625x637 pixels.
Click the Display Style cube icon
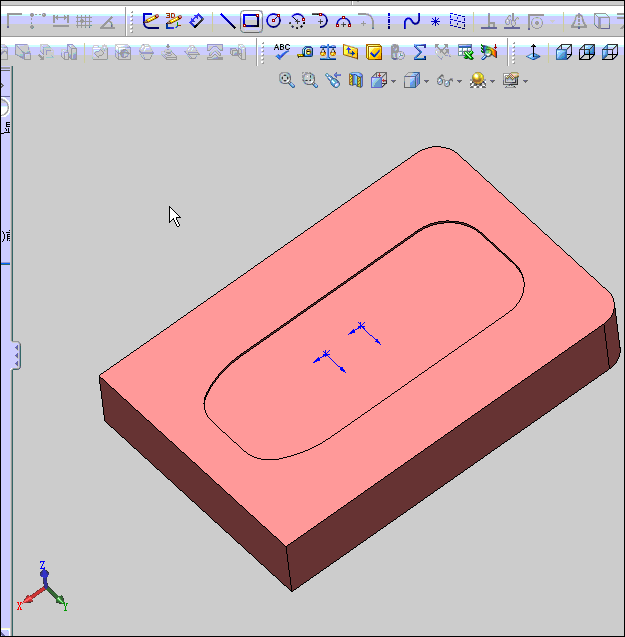pyautogui.click(x=412, y=80)
